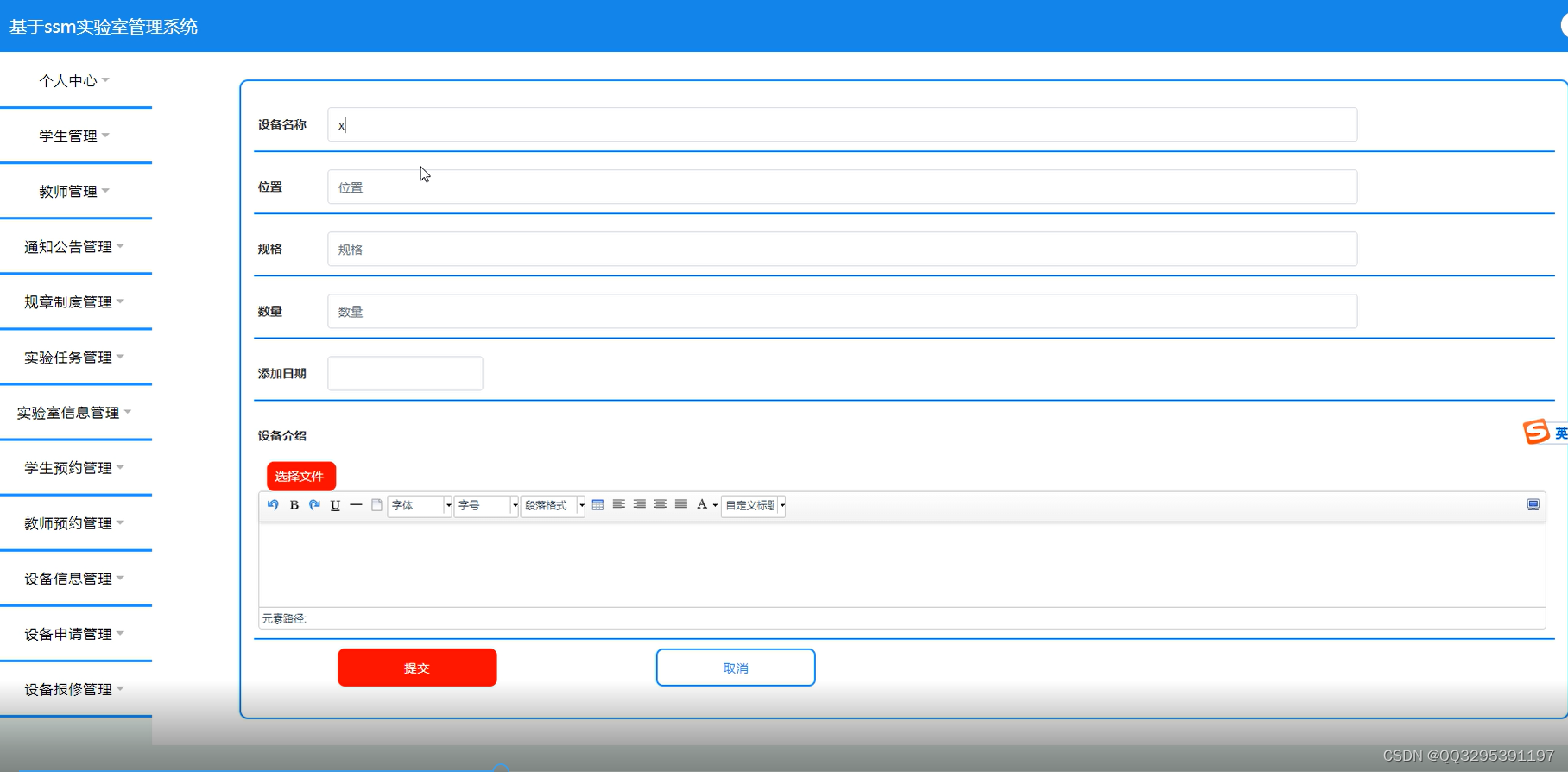Image resolution: width=1568 pixels, height=772 pixels.
Task: Expand the 个人中心 sidebar menu
Action: click(74, 80)
